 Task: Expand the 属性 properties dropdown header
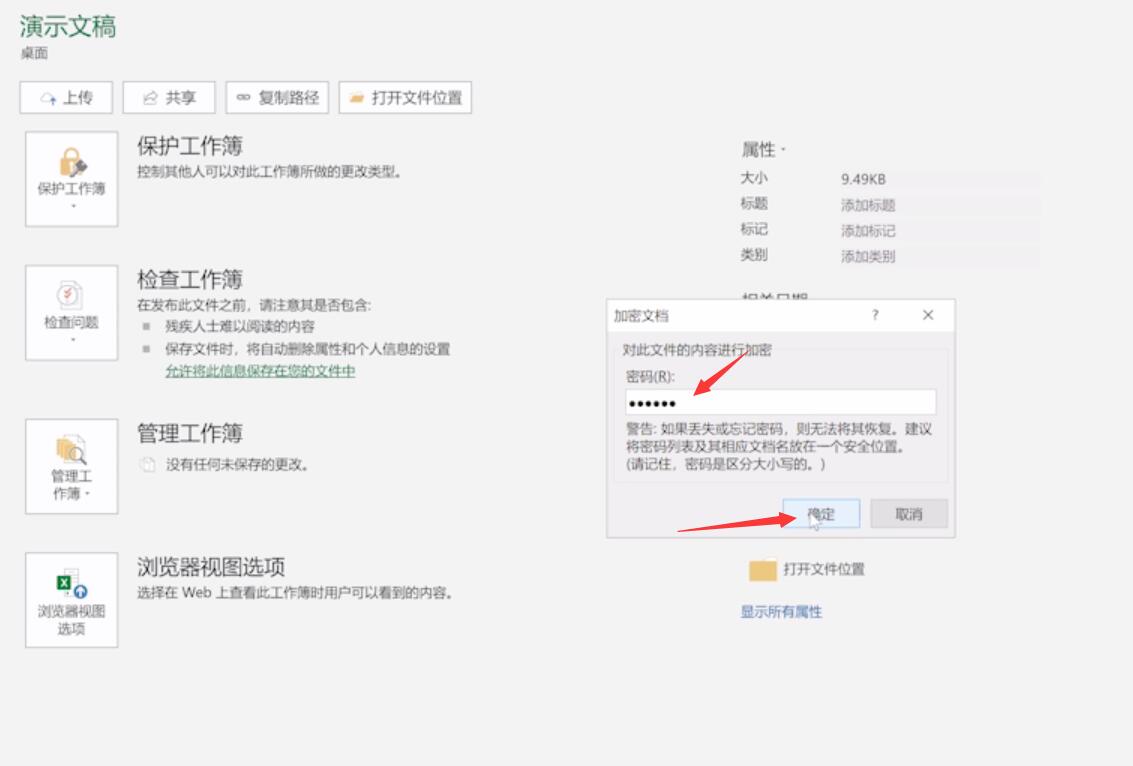763,150
